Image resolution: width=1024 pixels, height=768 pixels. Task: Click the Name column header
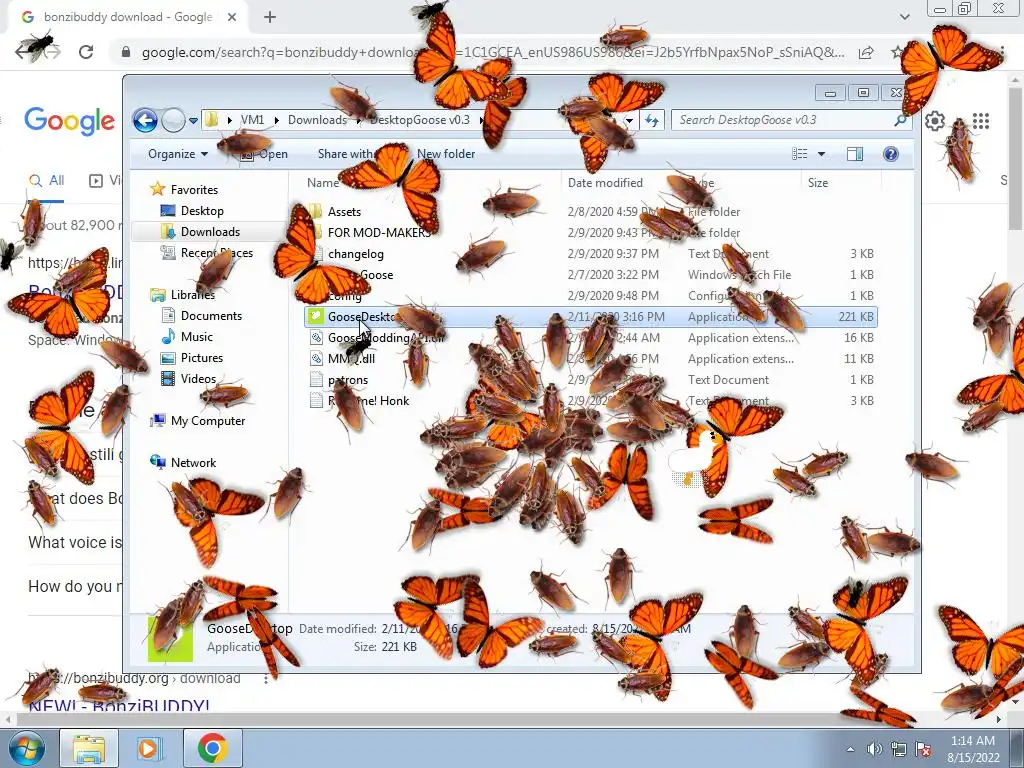323,183
